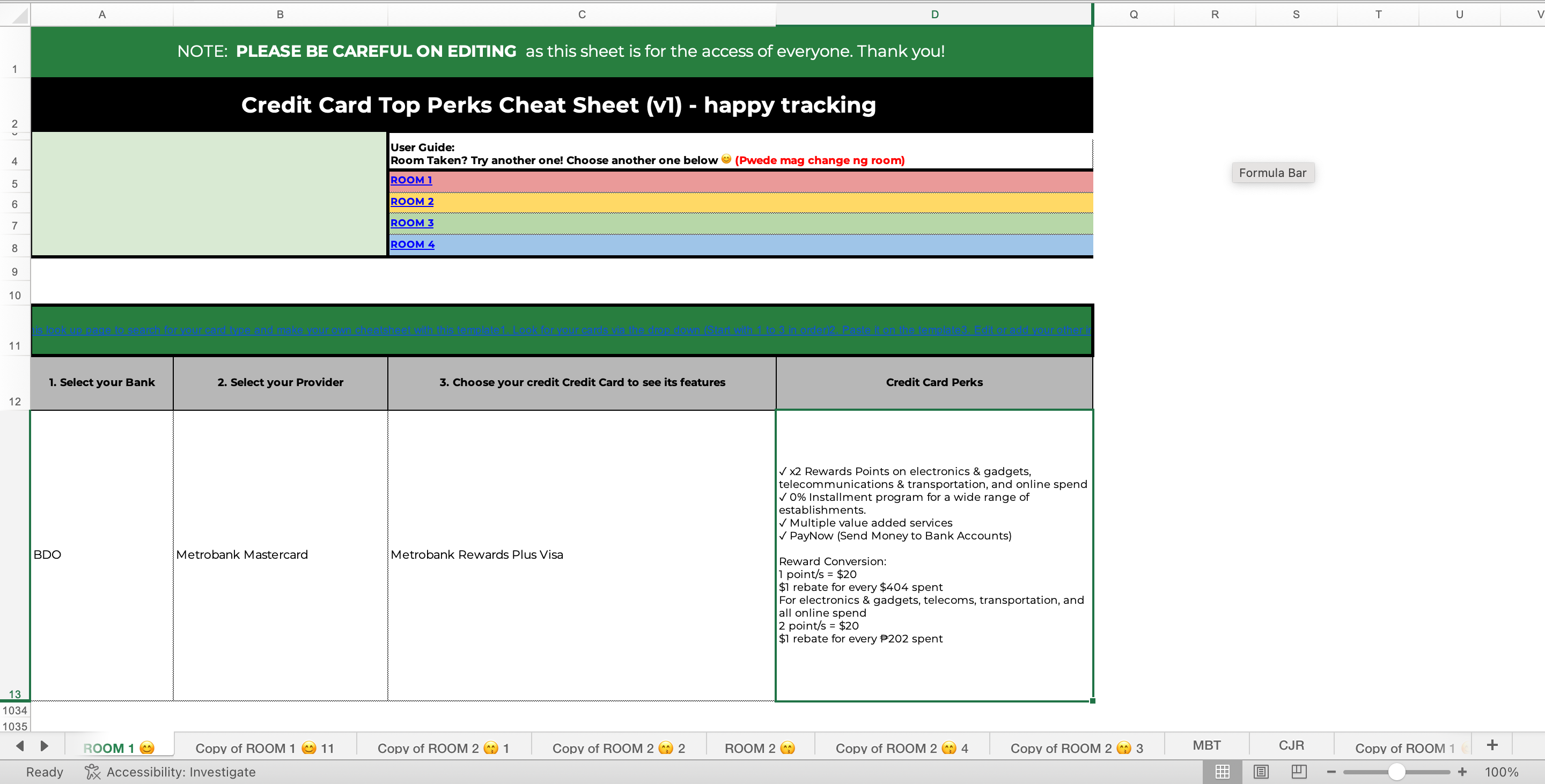
Task: Zoom out using the minus button
Action: coord(1331,772)
